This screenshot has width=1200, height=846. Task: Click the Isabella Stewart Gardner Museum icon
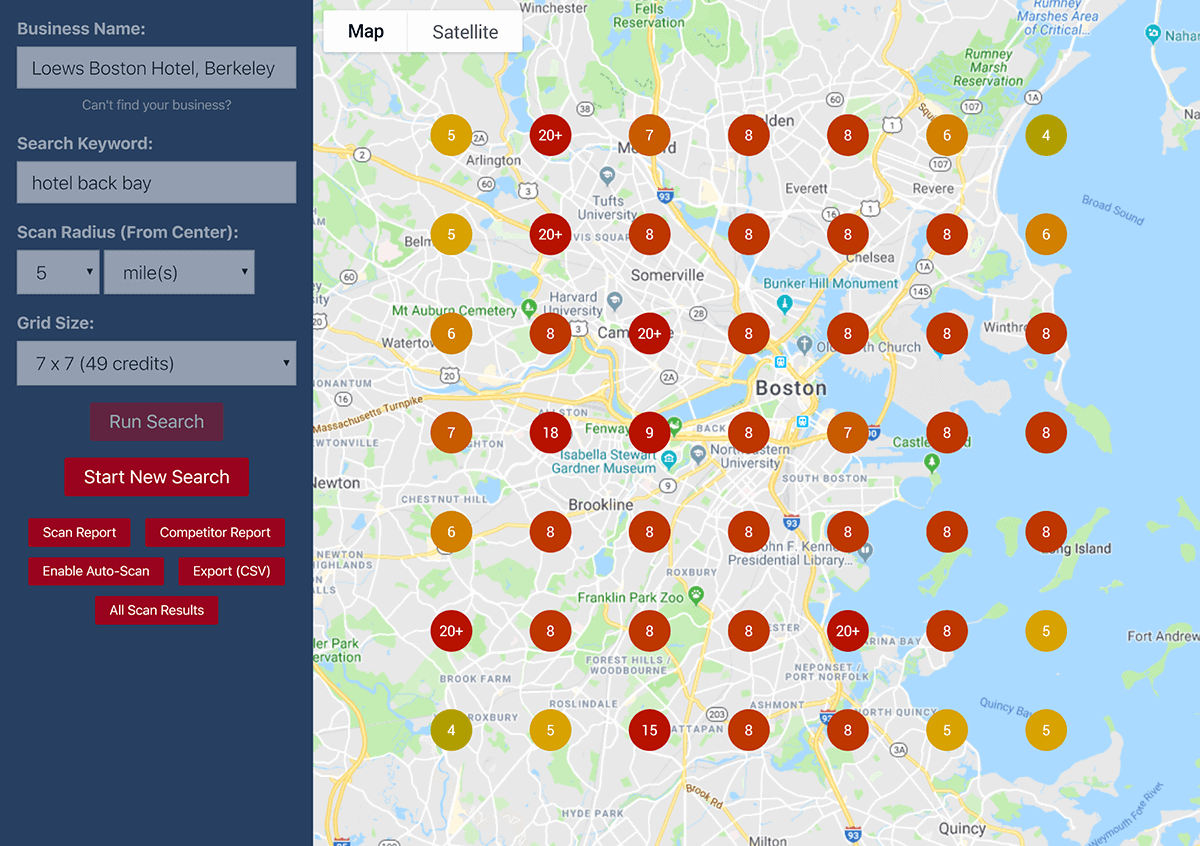pos(670,457)
